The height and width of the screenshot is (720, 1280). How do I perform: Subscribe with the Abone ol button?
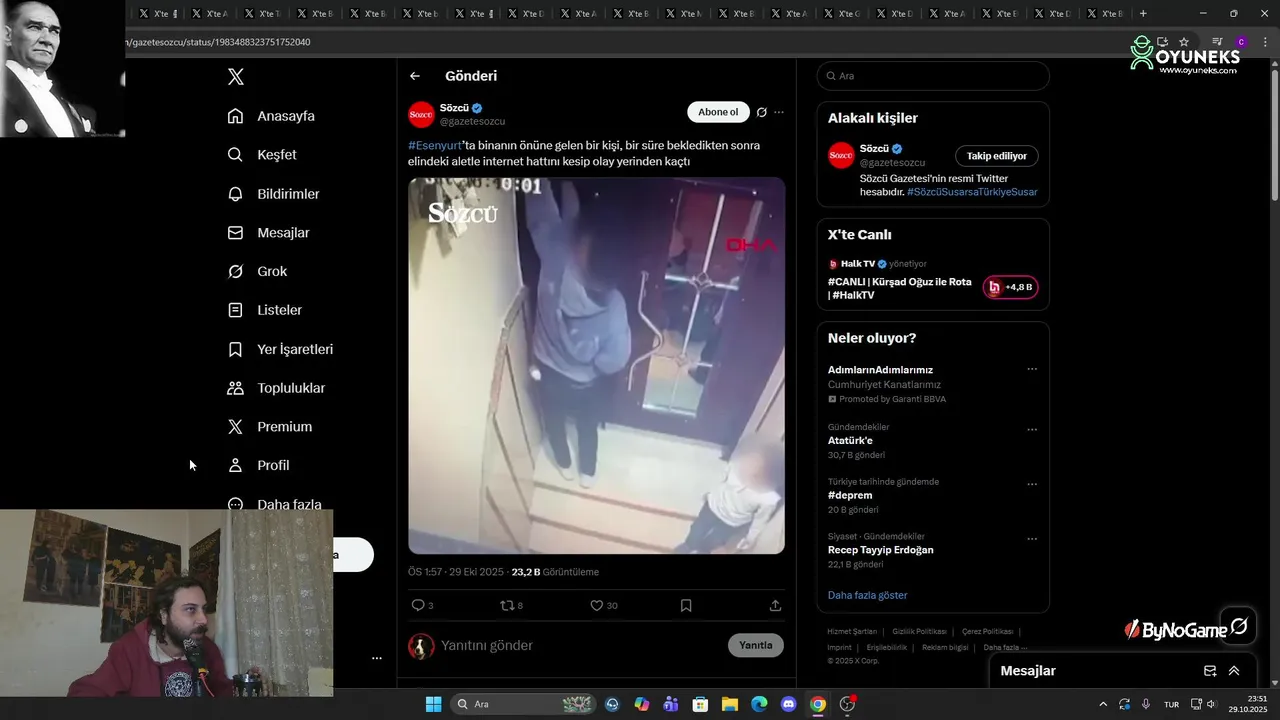[718, 112]
